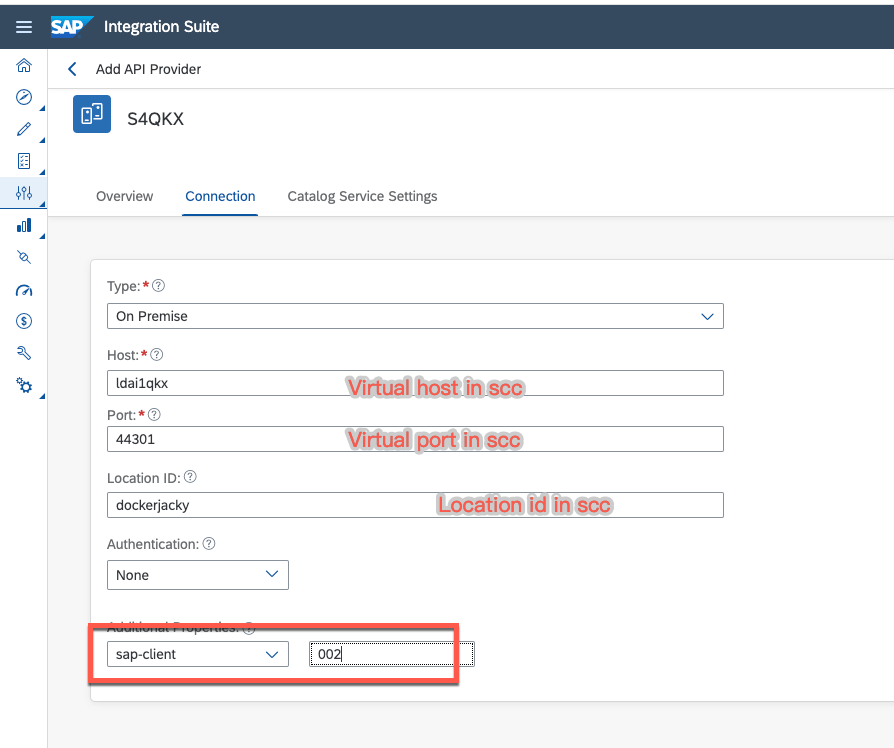Go back from Add API Provider
Image resolution: width=894 pixels, height=748 pixels.
[x=72, y=69]
